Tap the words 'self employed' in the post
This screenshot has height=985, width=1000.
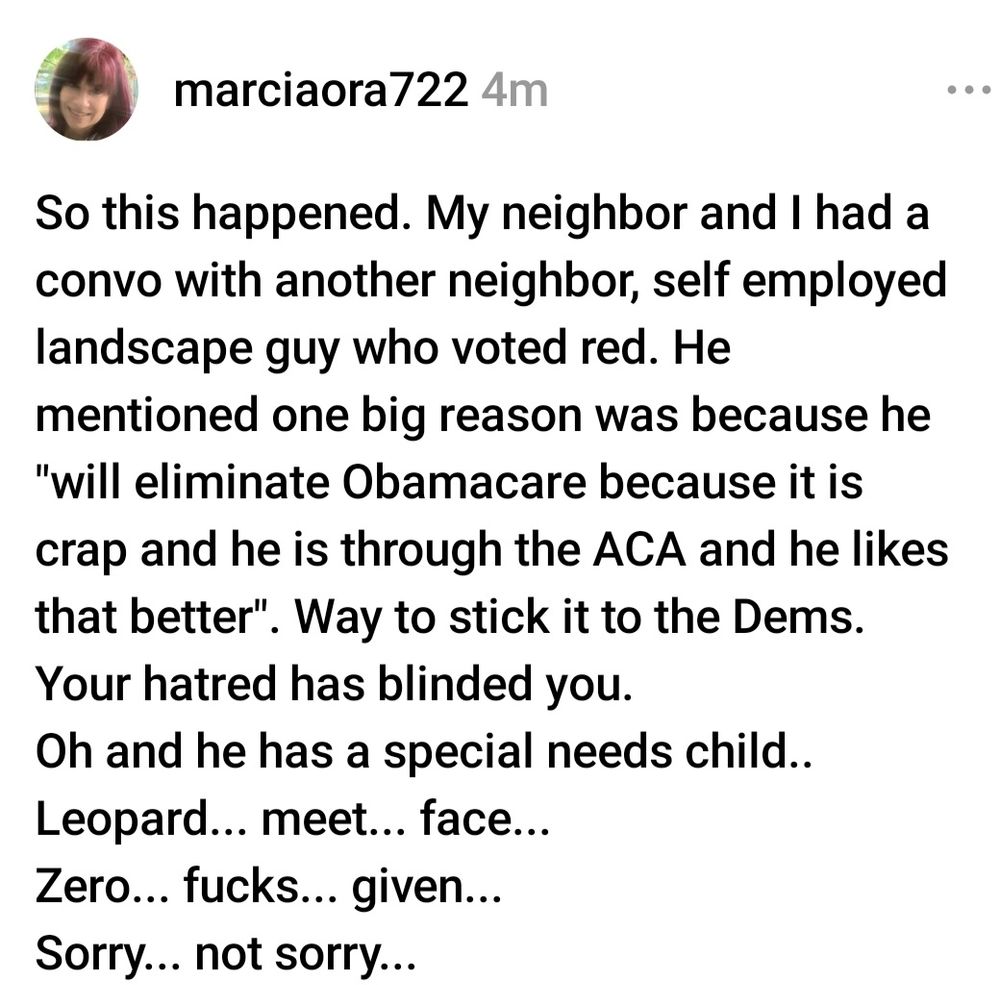click(x=798, y=282)
